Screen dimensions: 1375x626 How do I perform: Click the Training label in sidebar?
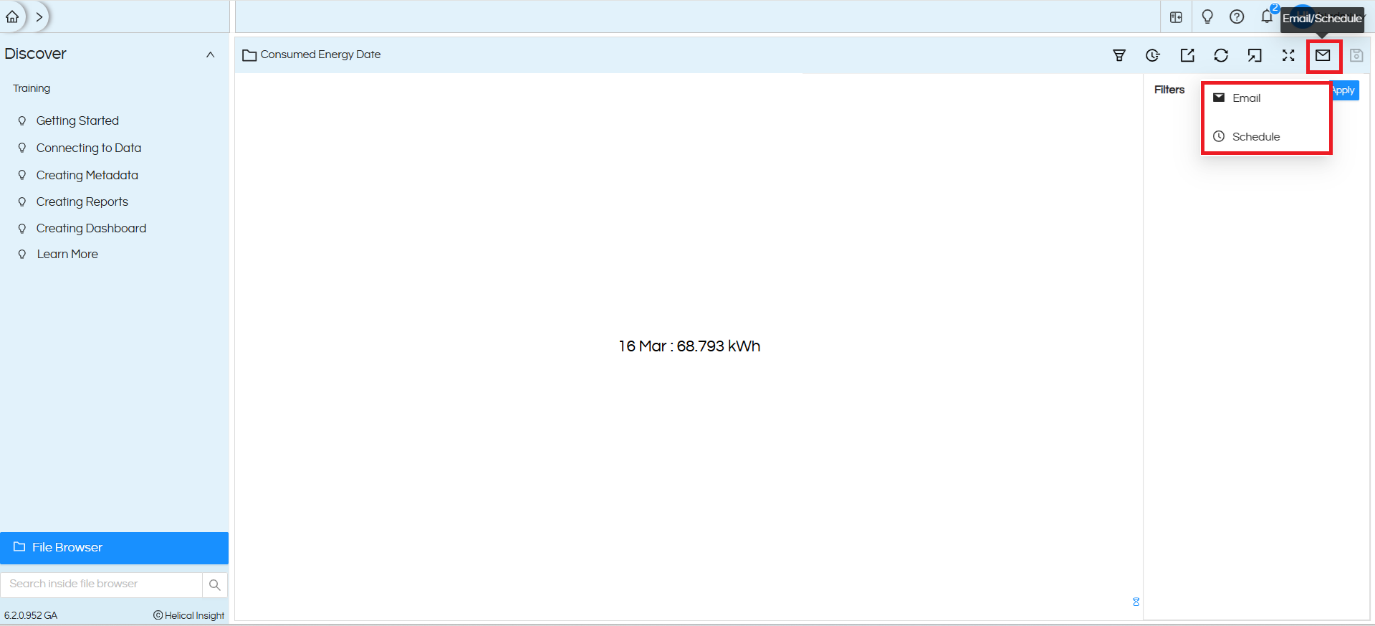click(31, 89)
